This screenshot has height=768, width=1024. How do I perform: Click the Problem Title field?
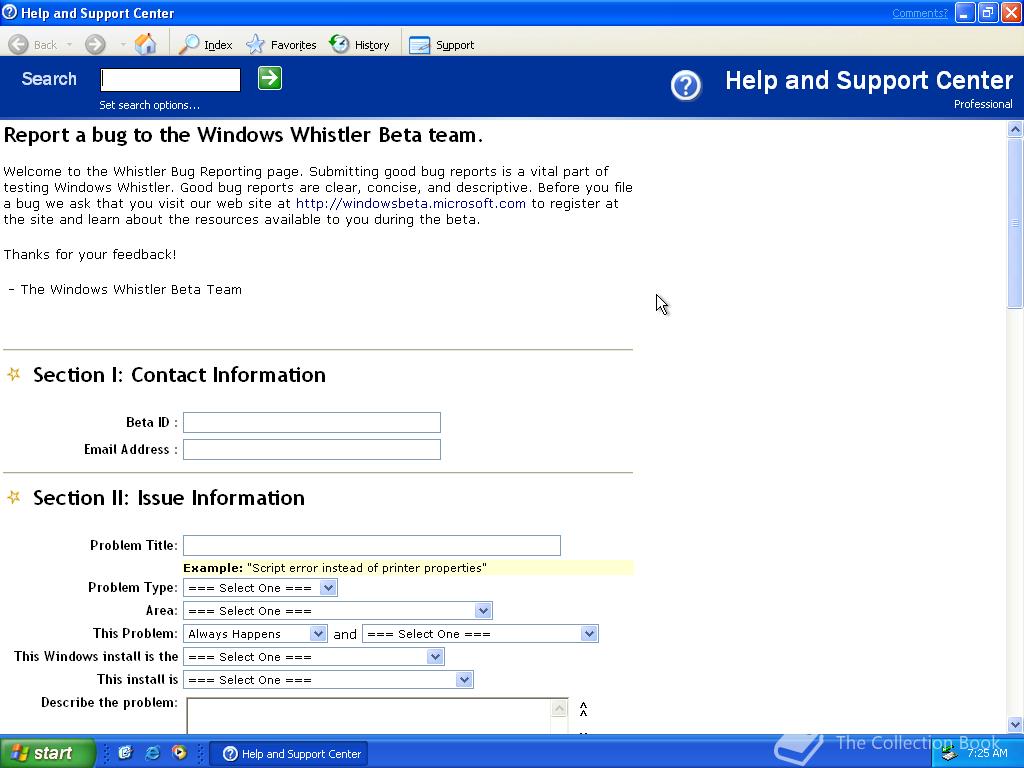pyautogui.click(x=372, y=545)
